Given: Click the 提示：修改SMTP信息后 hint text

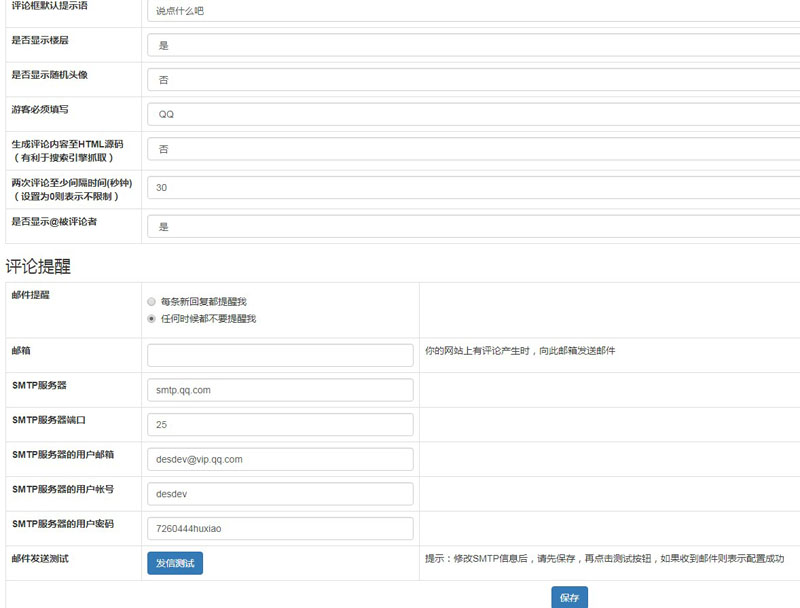Looking at the screenshot, I should tap(605, 559).
